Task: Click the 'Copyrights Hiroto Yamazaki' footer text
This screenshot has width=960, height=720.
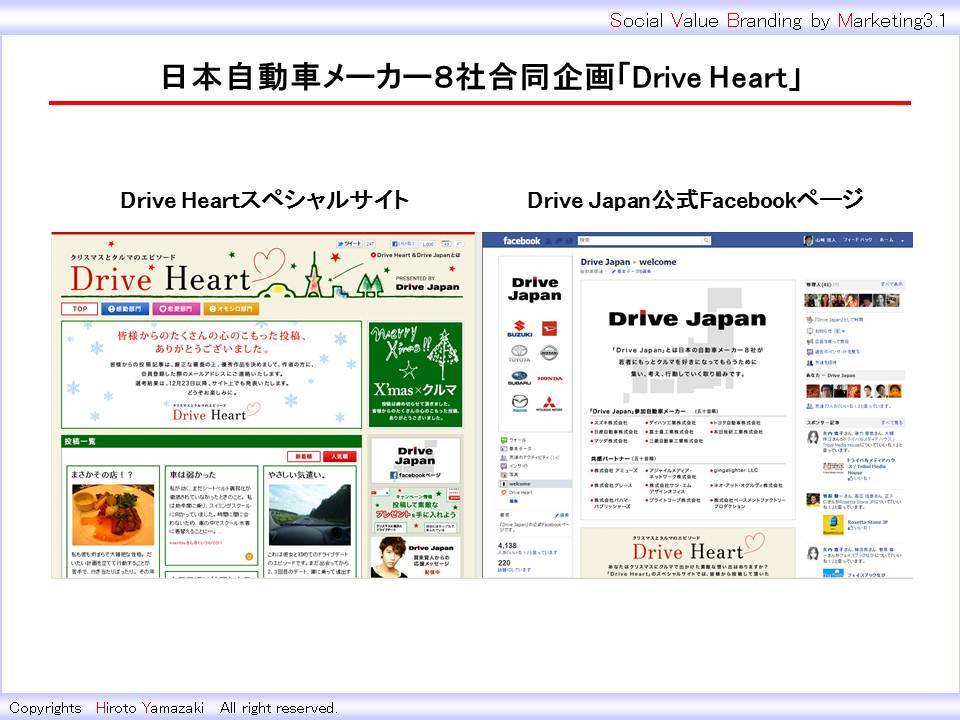Action: pos(173,708)
